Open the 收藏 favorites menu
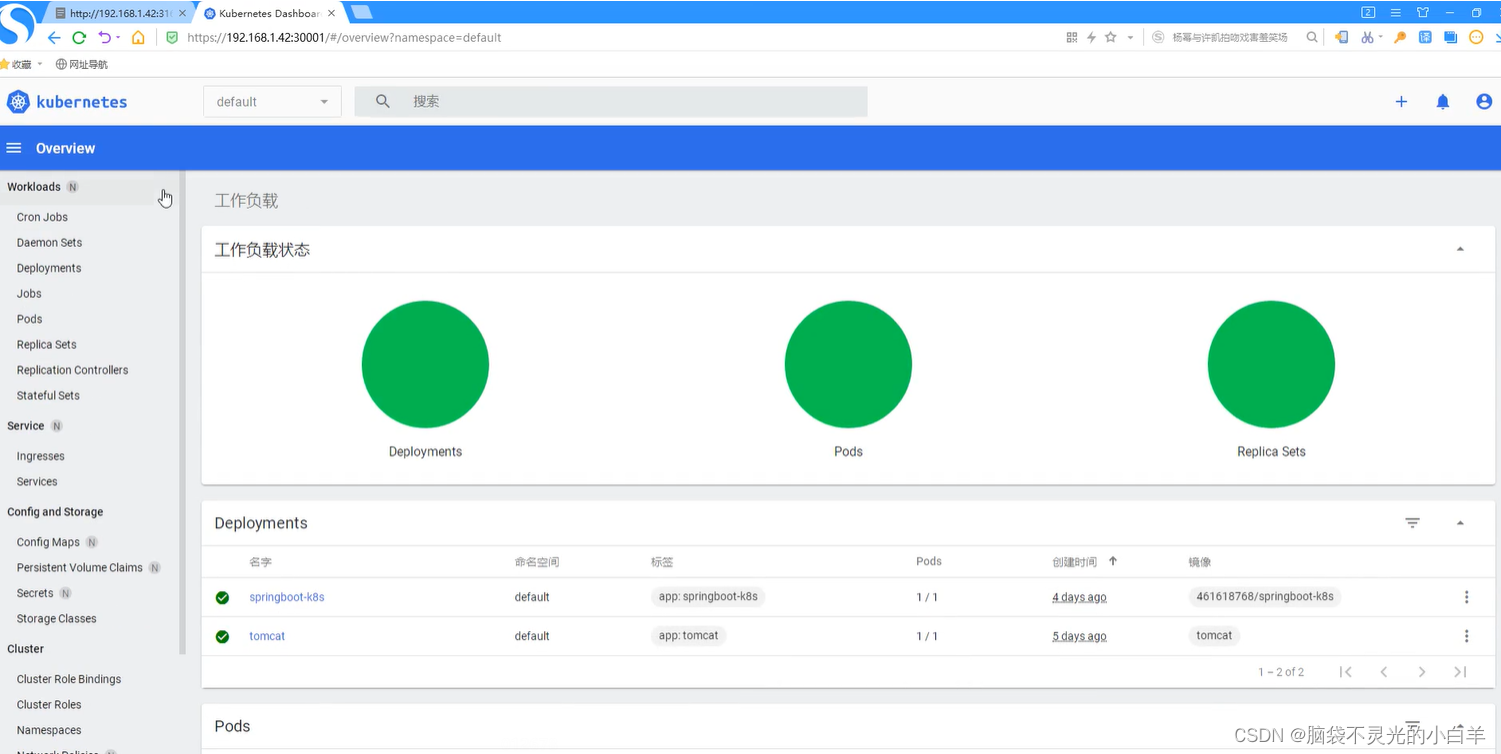The height and width of the screenshot is (754, 1501). 21,64
